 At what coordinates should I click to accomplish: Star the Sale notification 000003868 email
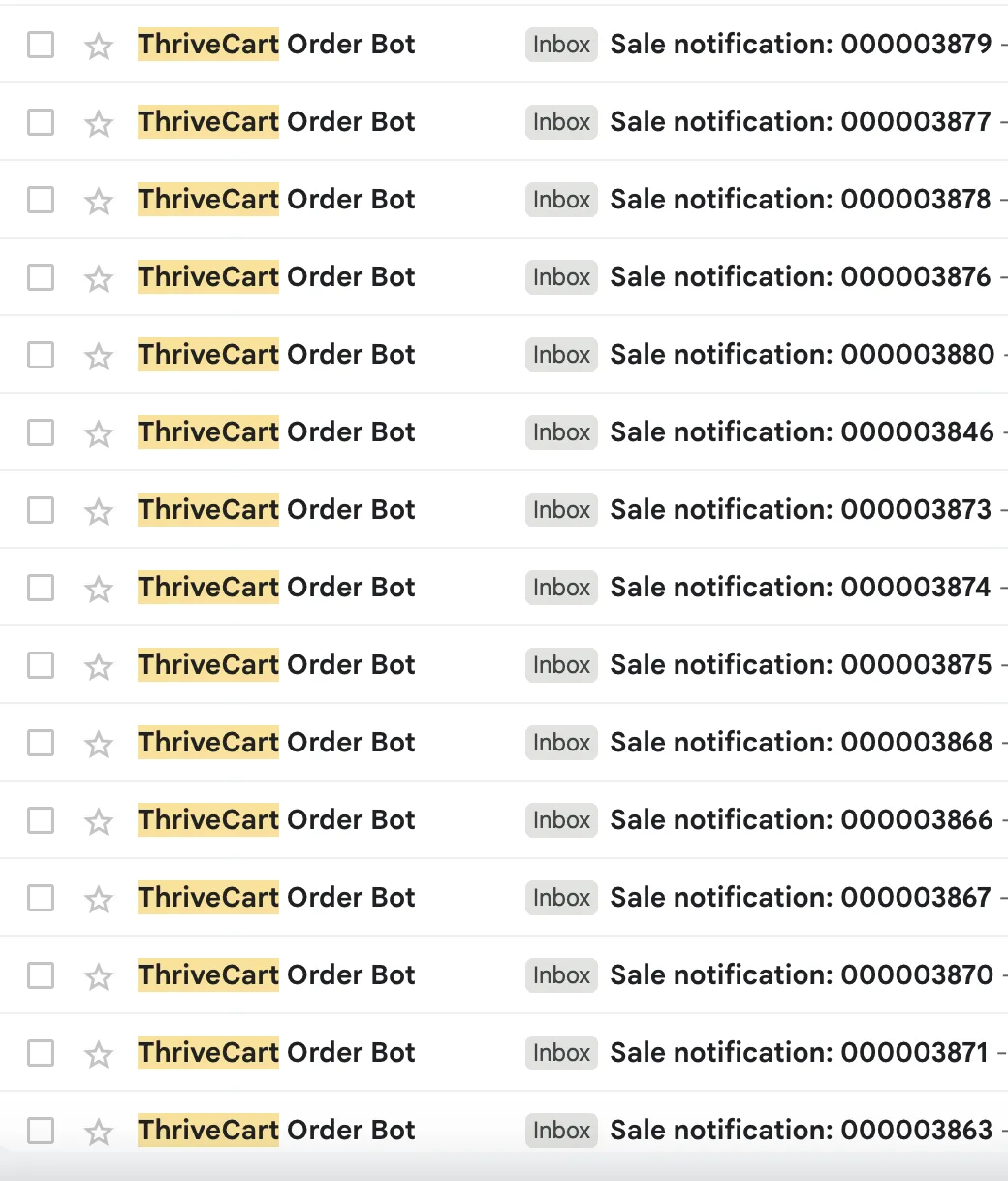[99, 744]
